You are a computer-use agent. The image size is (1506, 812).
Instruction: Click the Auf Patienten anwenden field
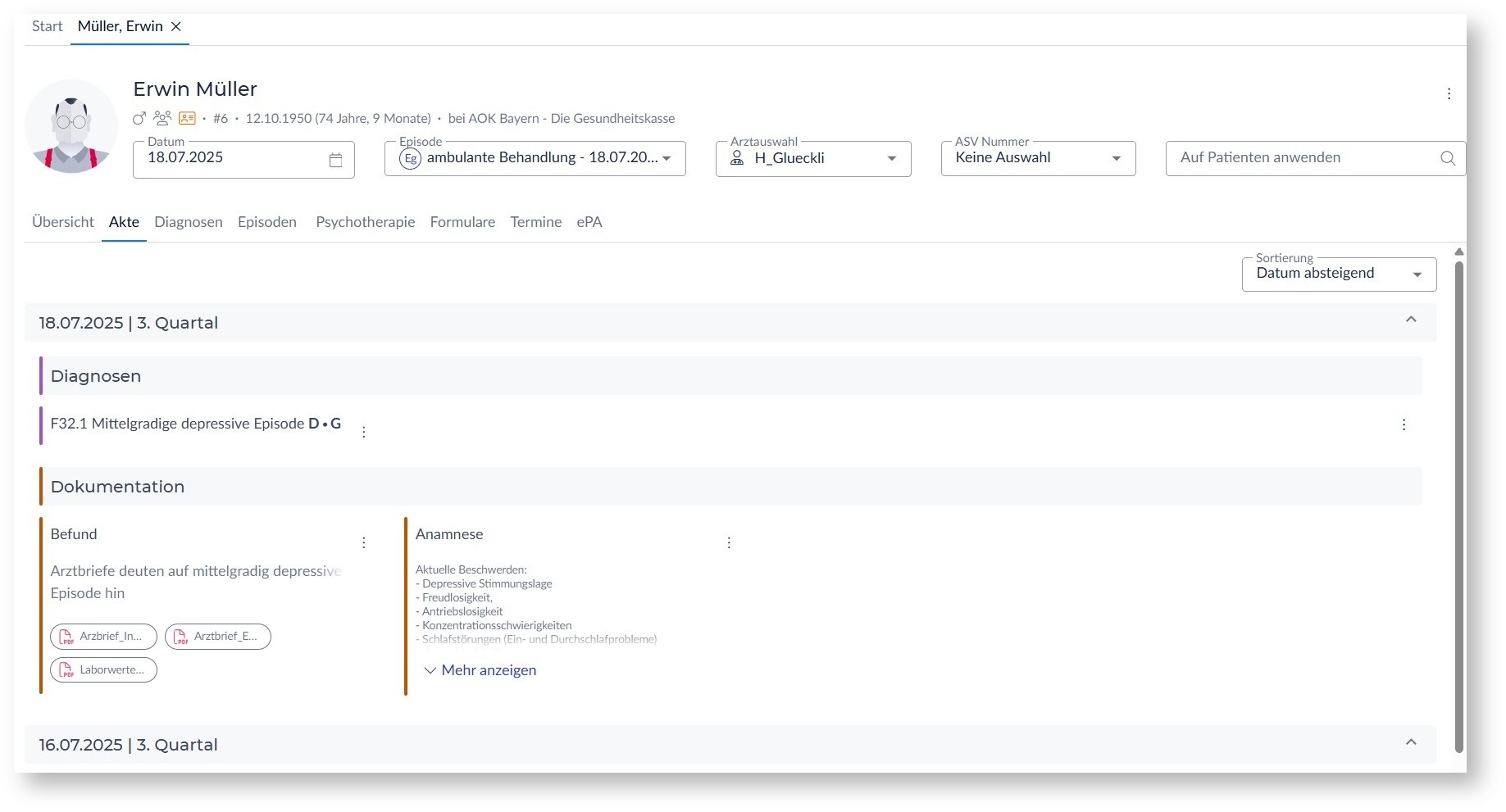tap(1304, 158)
